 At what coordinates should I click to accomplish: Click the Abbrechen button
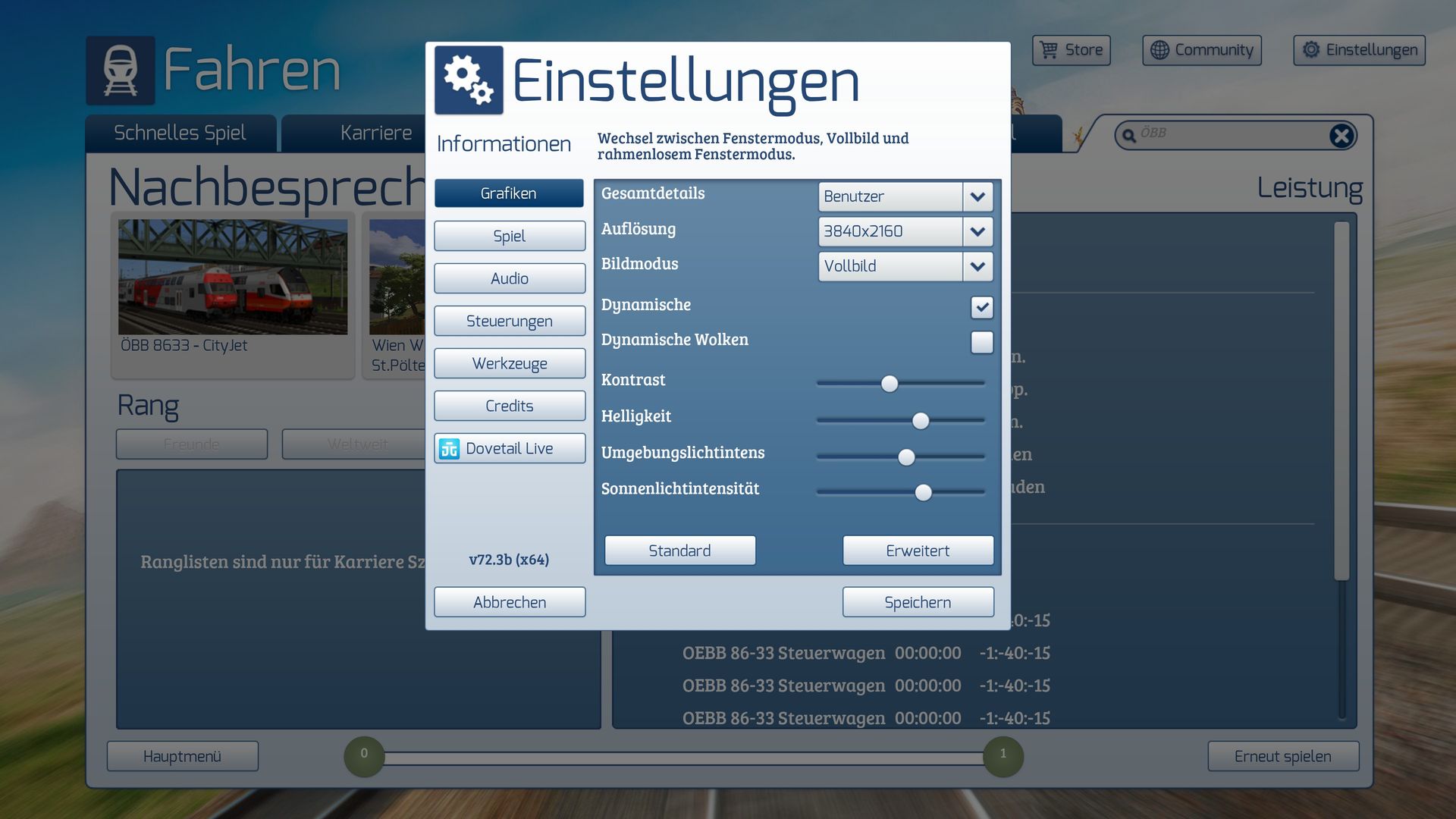click(509, 602)
